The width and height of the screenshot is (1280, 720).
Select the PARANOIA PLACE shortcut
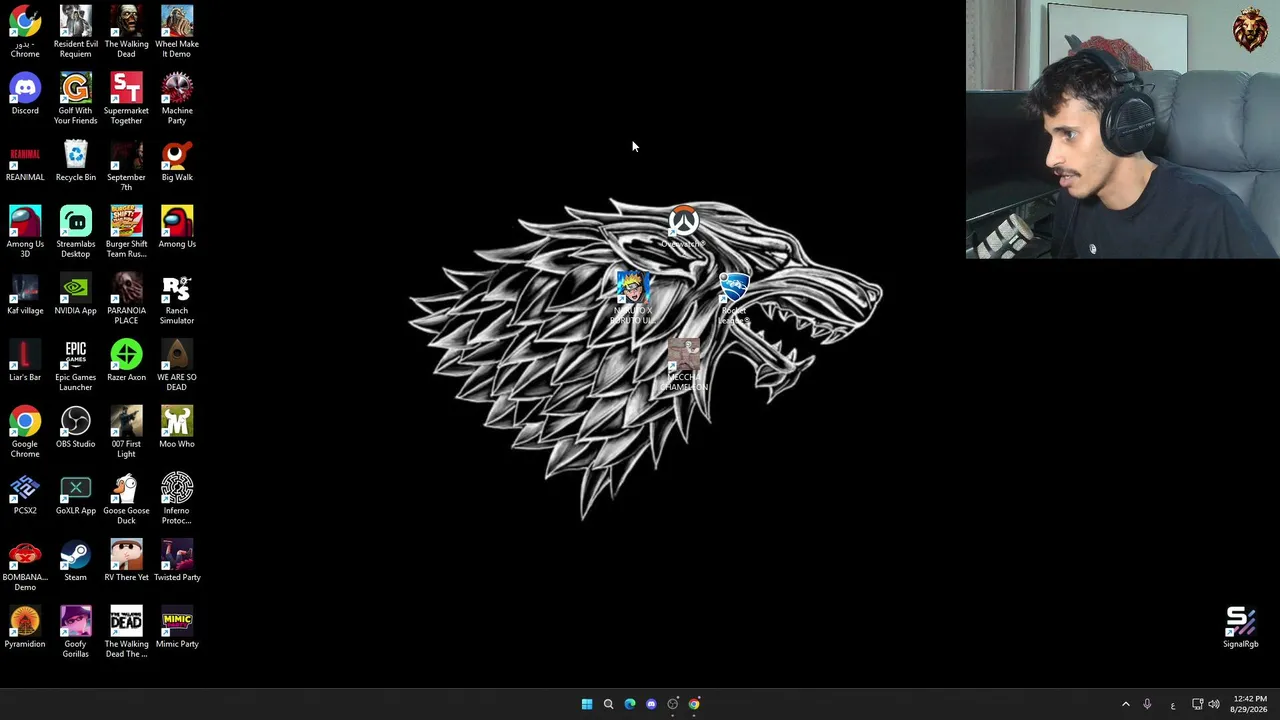(x=126, y=298)
